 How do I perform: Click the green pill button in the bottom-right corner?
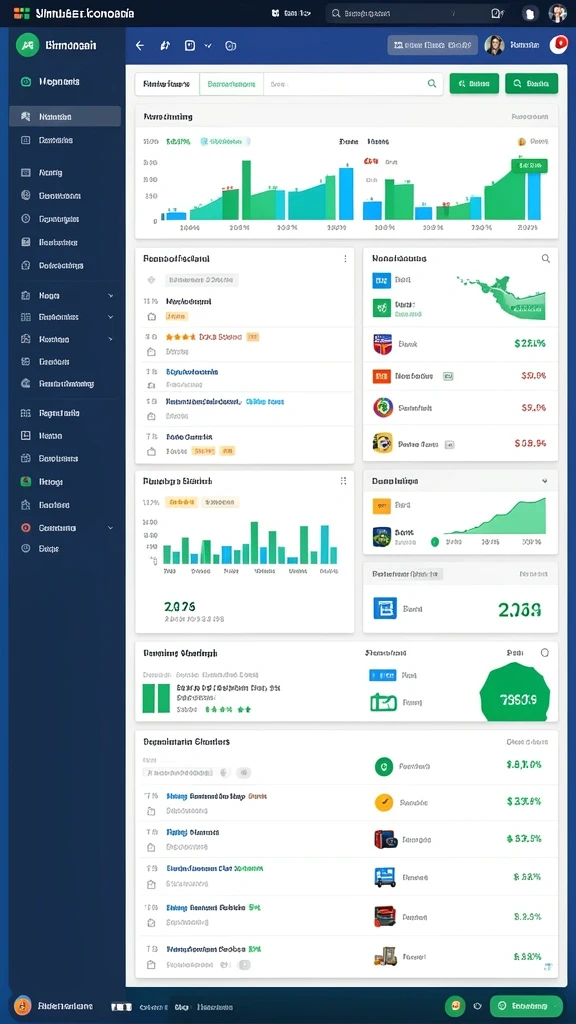click(526, 1006)
